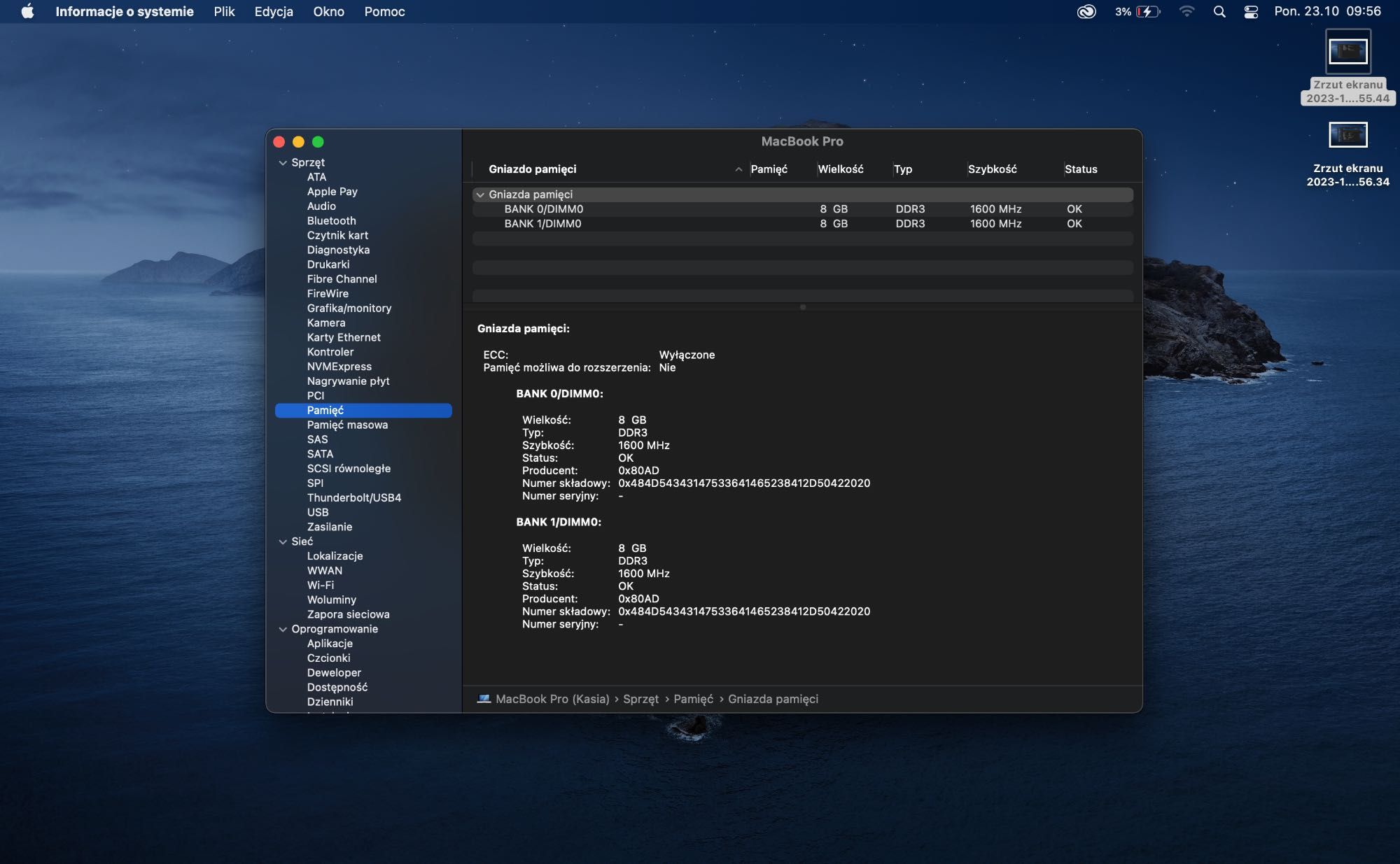1400x864 pixels.
Task: Select Wi-Fi in the sidebar
Action: pyautogui.click(x=320, y=586)
